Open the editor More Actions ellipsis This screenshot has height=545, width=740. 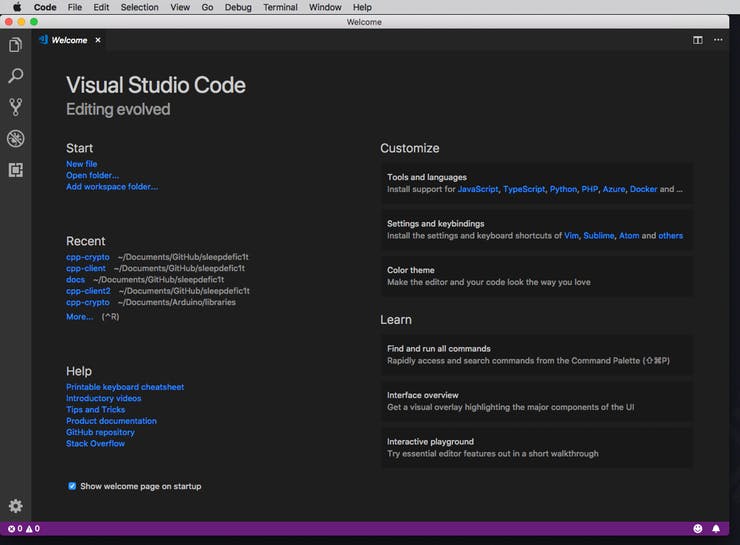pyautogui.click(x=718, y=40)
